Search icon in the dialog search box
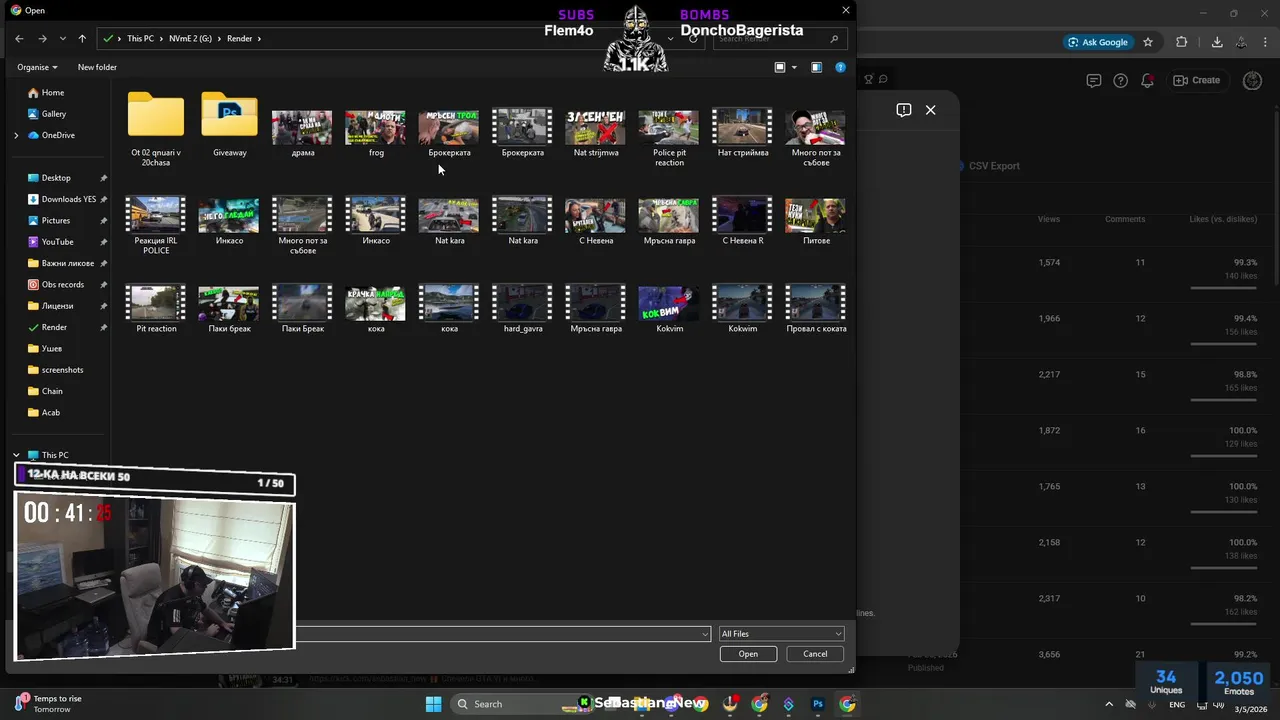This screenshot has width=1280, height=720. 834,39
